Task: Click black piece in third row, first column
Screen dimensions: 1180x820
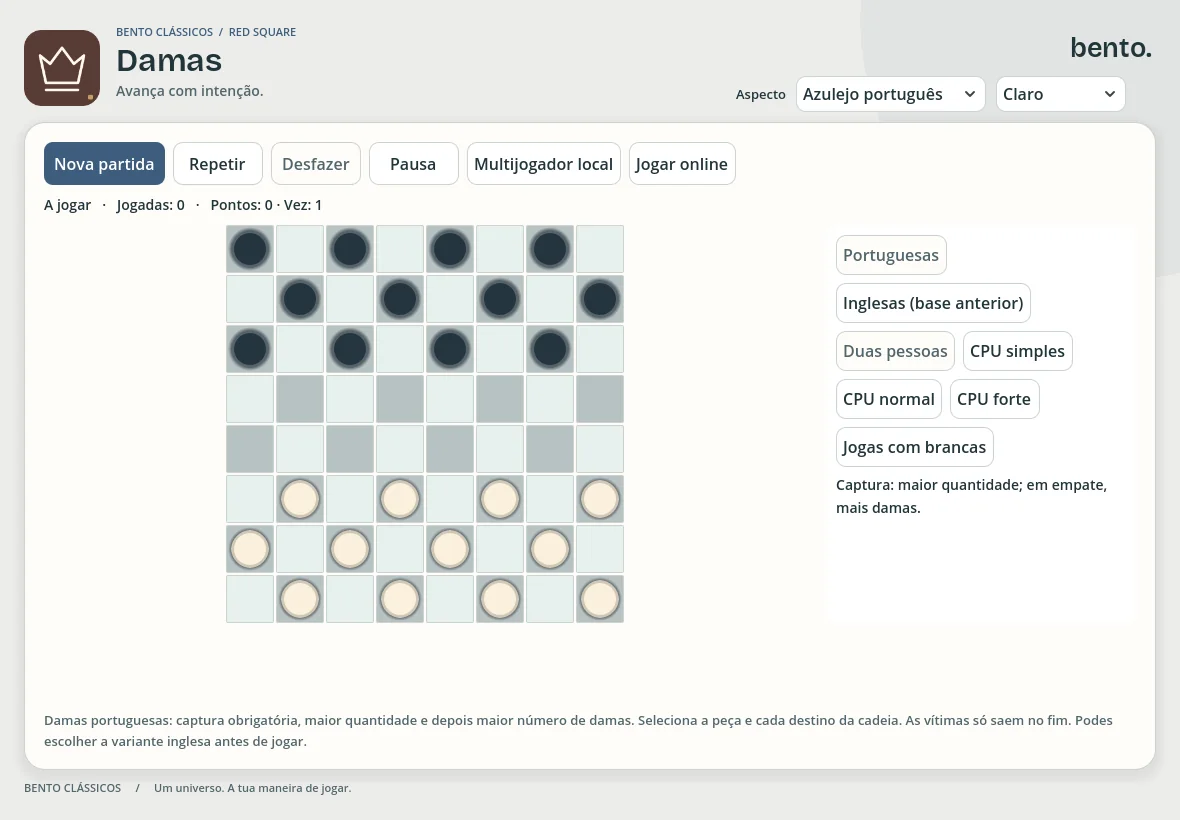Action: click(x=250, y=349)
